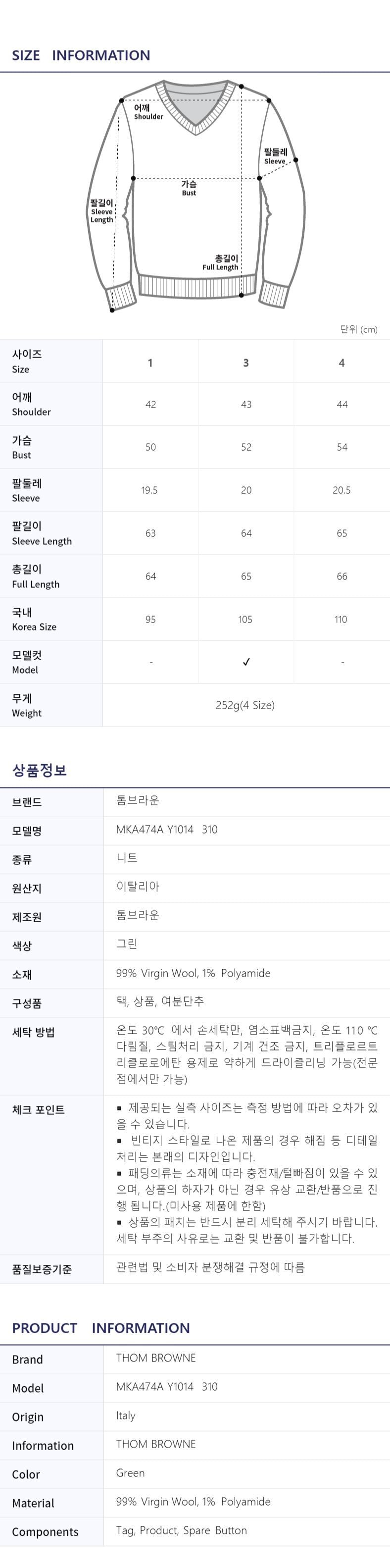Select the size 1 column header

pos(150,363)
